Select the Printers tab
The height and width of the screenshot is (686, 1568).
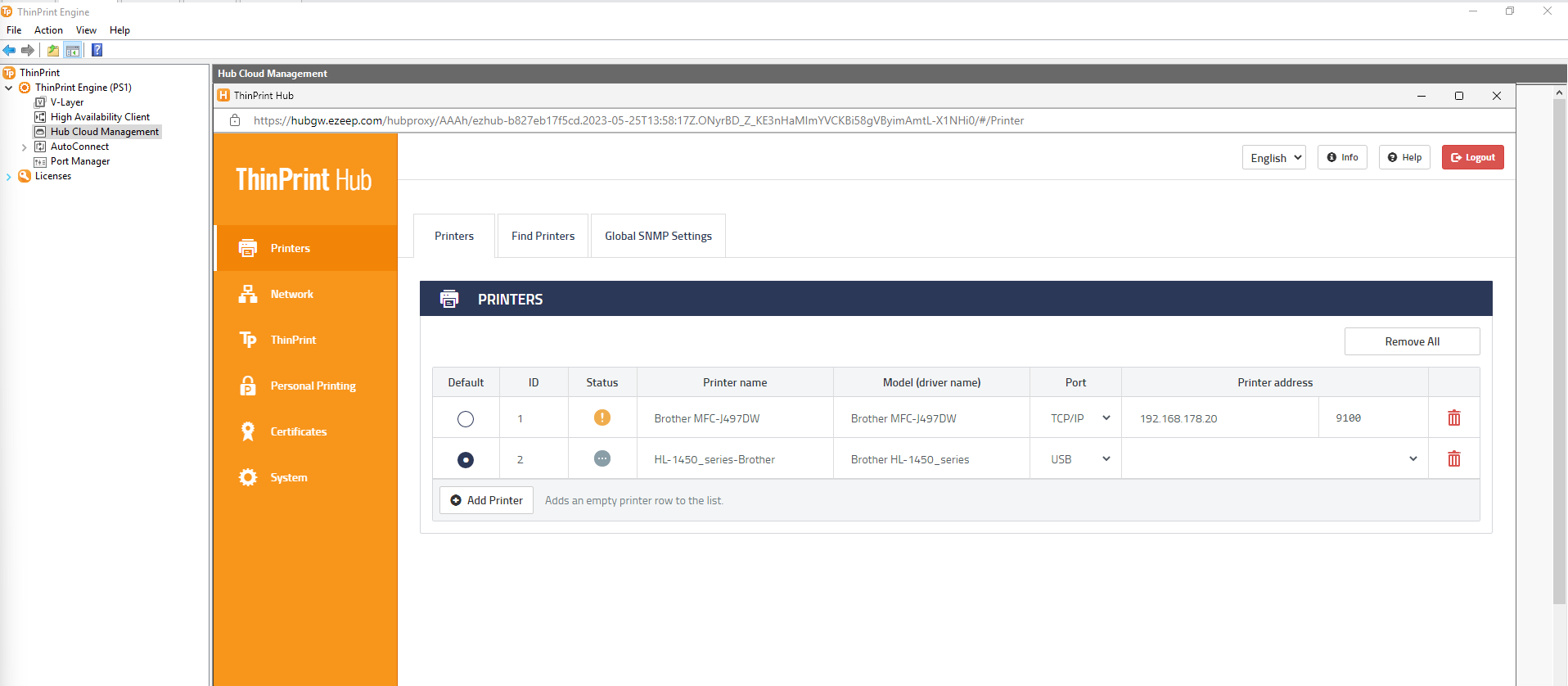(x=454, y=236)
